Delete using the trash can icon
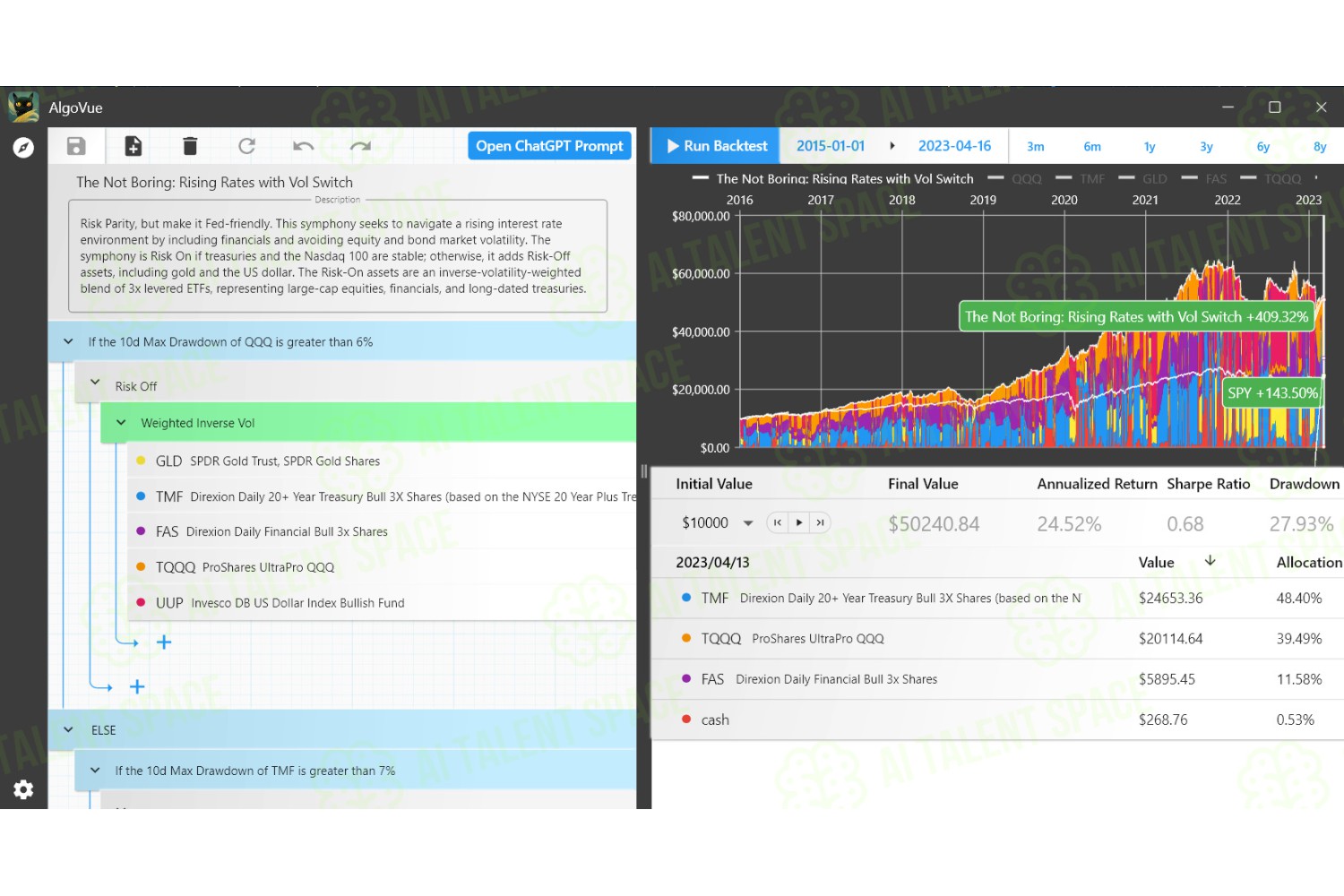 (x=190, y=146)
